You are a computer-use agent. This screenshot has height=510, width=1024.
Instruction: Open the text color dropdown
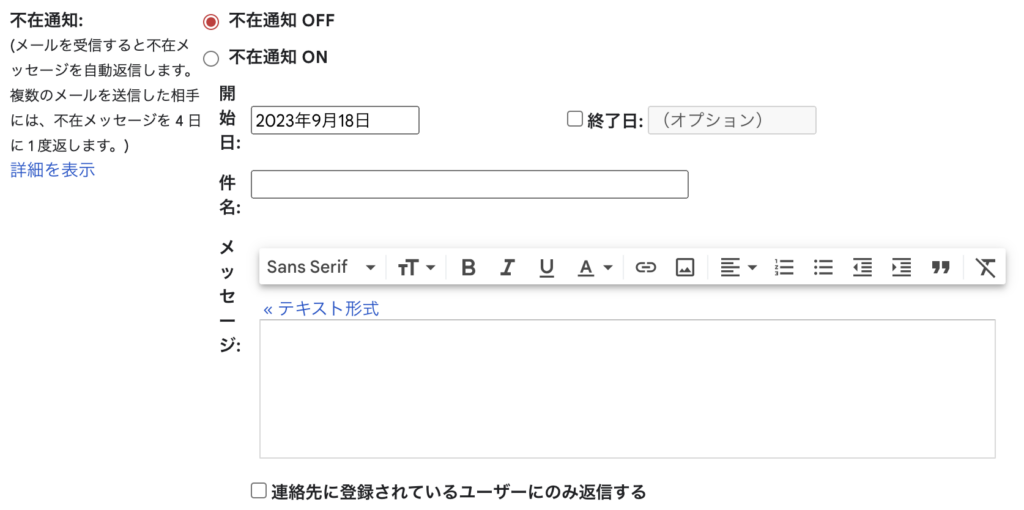594,267
